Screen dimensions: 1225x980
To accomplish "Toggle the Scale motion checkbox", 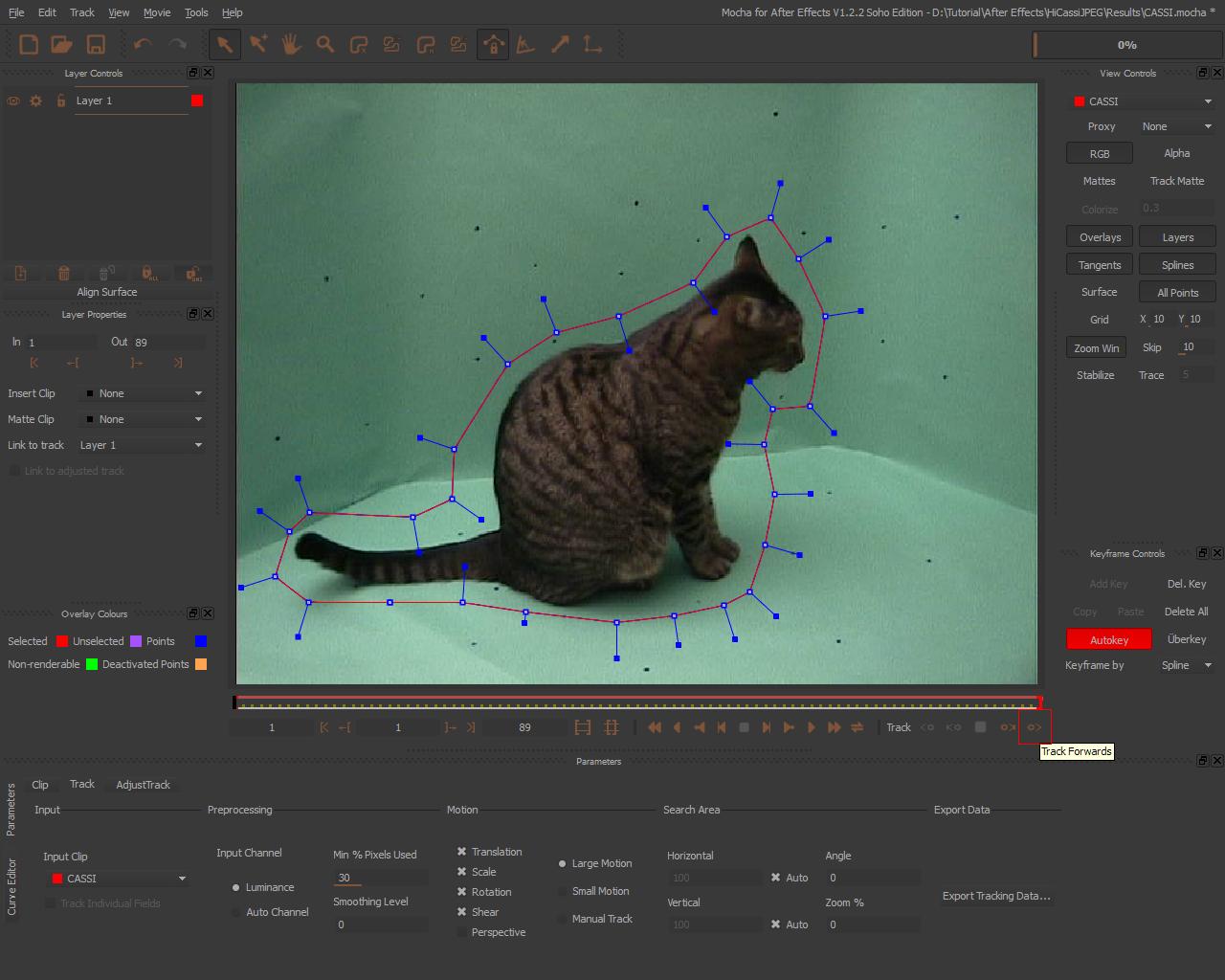I will coord(461,872).
